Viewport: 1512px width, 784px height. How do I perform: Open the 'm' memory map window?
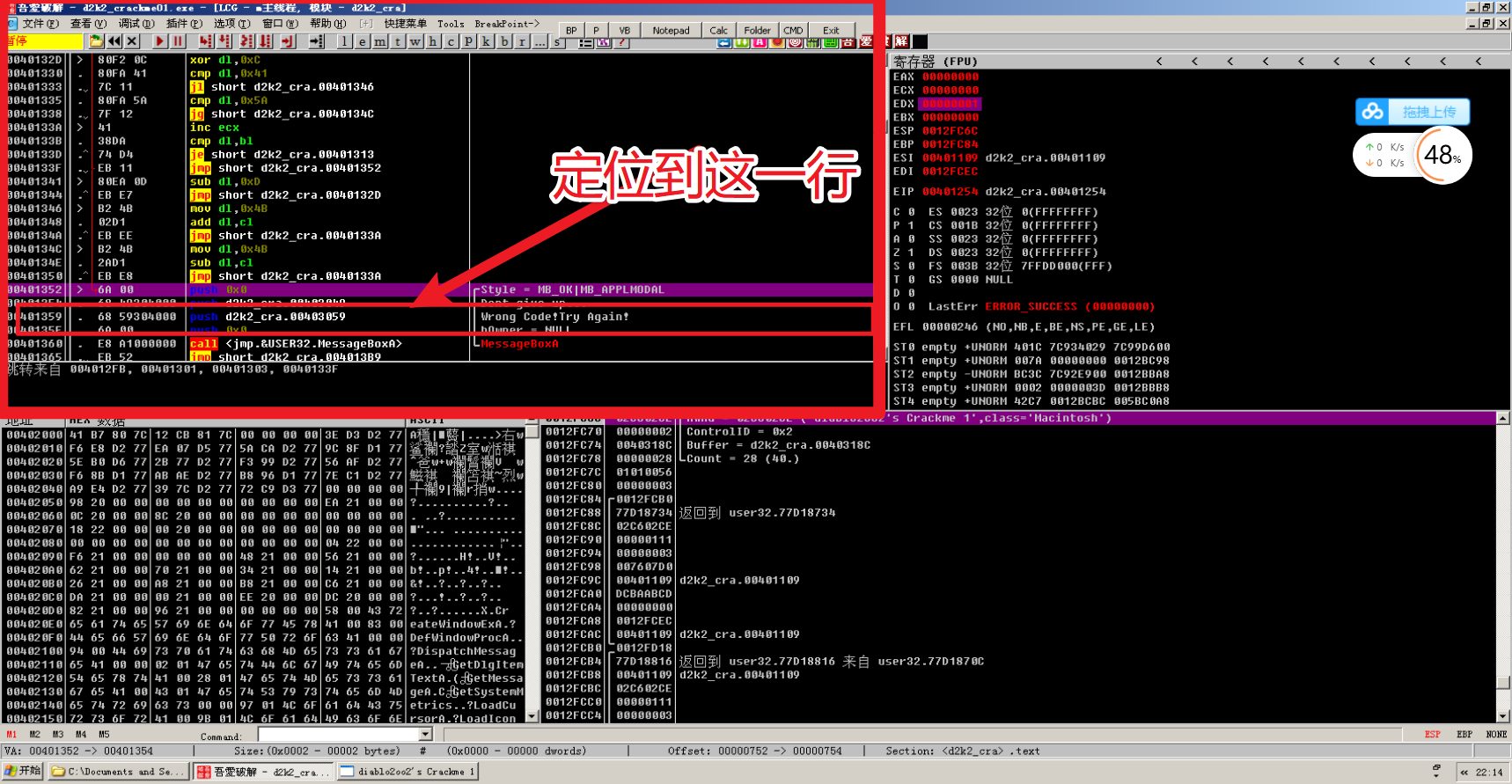(380, 41)
